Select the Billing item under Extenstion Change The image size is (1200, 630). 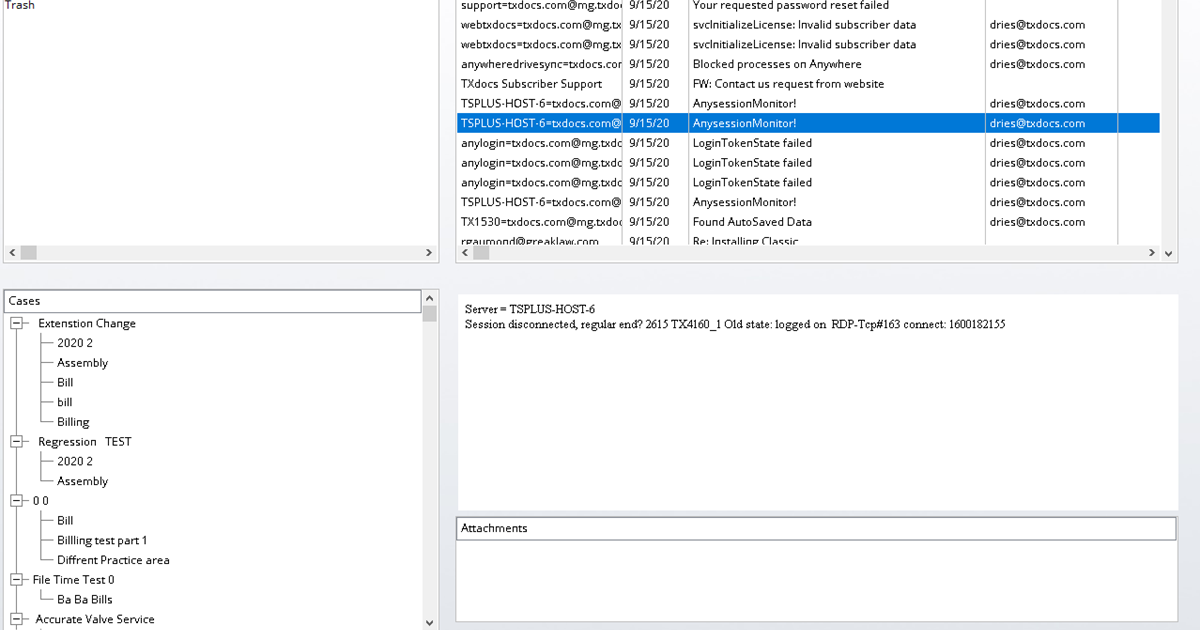(x=73, y=422)
